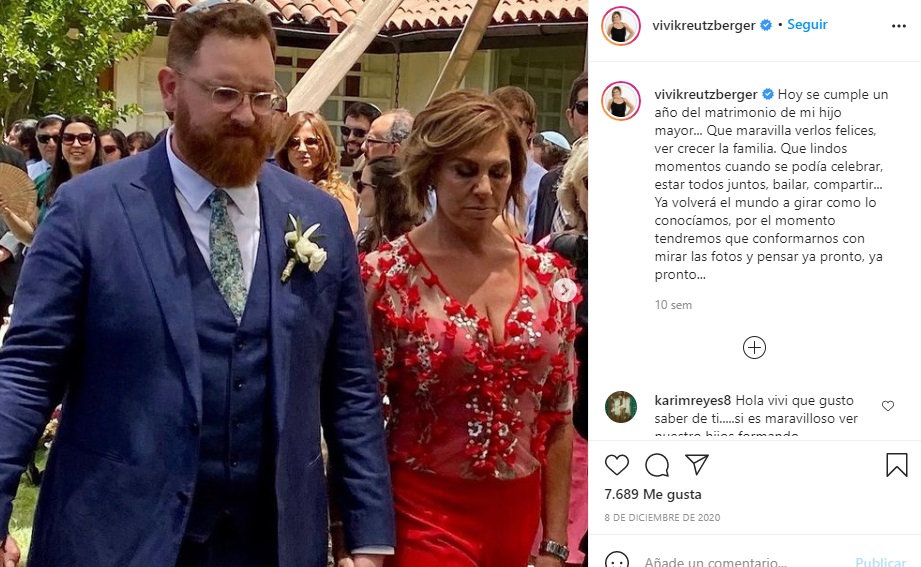This screenshot has height=567, width=921.
Task: Open karimreyes8's profile avatar
Action: [x=621, y=407]
